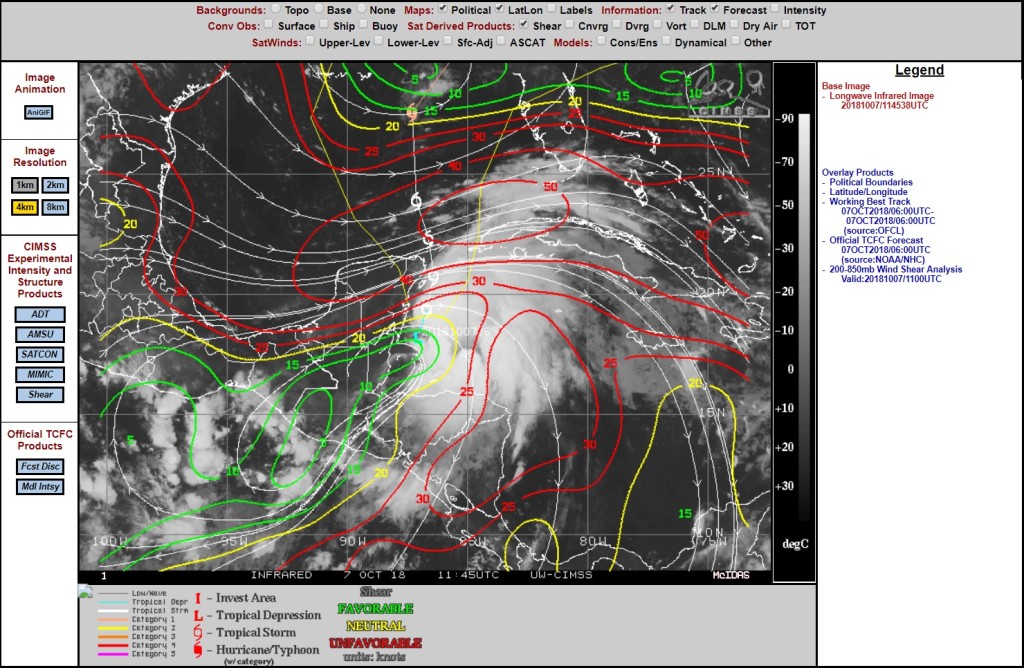Disable the Shear derived product checkbox
The width and height of the screenshot is (1024, 668).
click(524, 25)
